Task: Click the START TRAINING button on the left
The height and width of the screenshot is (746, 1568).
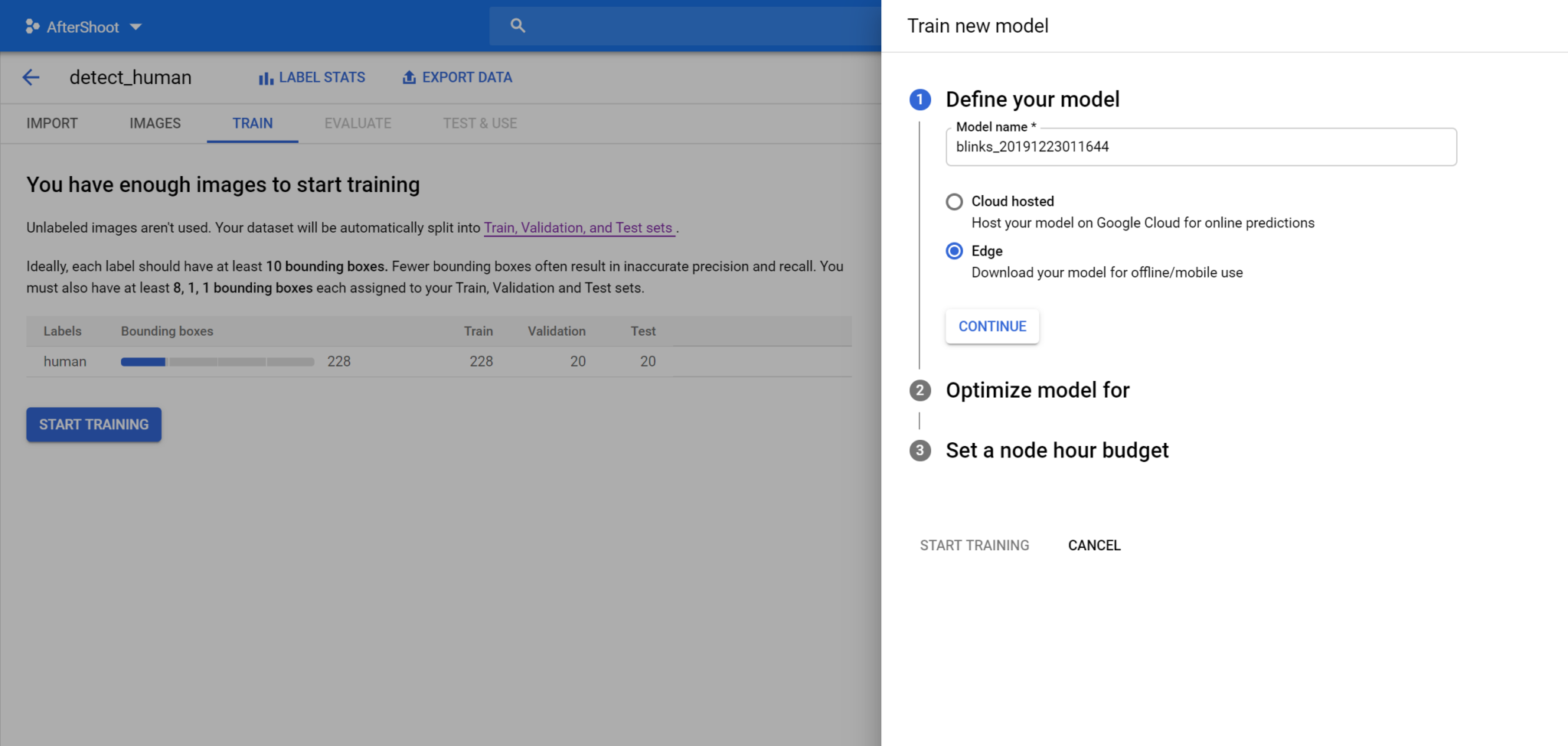Action: (93, 424)
